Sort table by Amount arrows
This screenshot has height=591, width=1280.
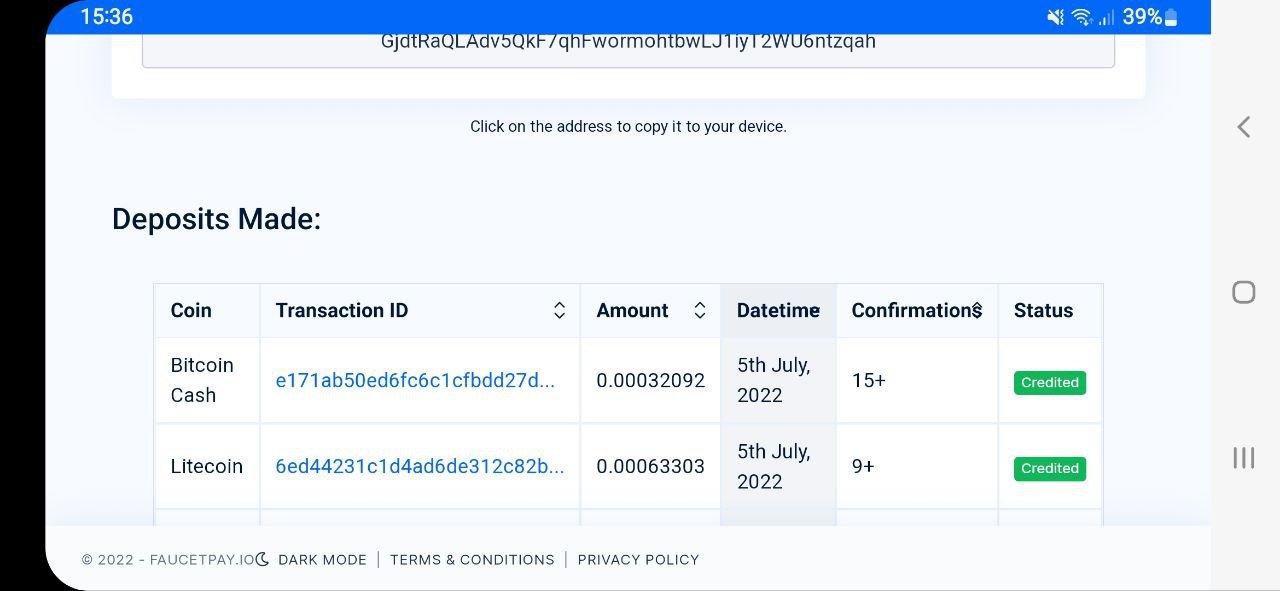[x=700, y=311]
